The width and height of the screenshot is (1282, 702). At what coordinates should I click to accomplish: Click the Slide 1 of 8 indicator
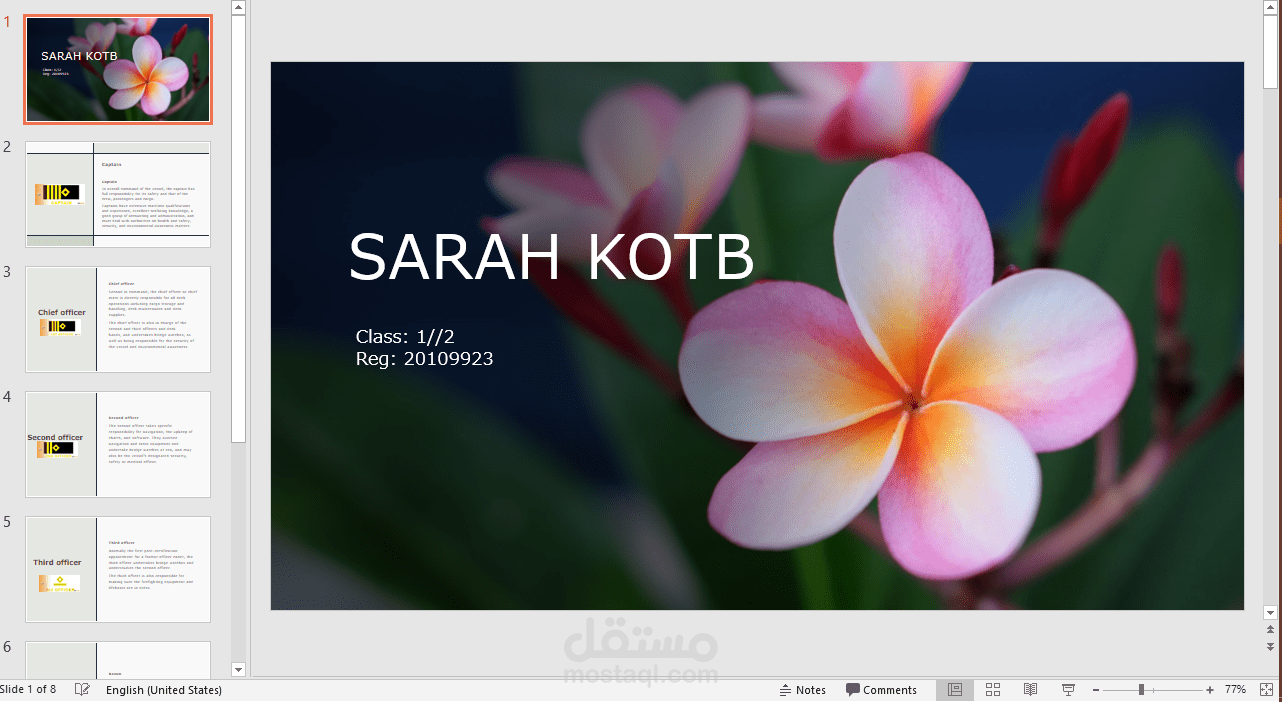(28, 689)
